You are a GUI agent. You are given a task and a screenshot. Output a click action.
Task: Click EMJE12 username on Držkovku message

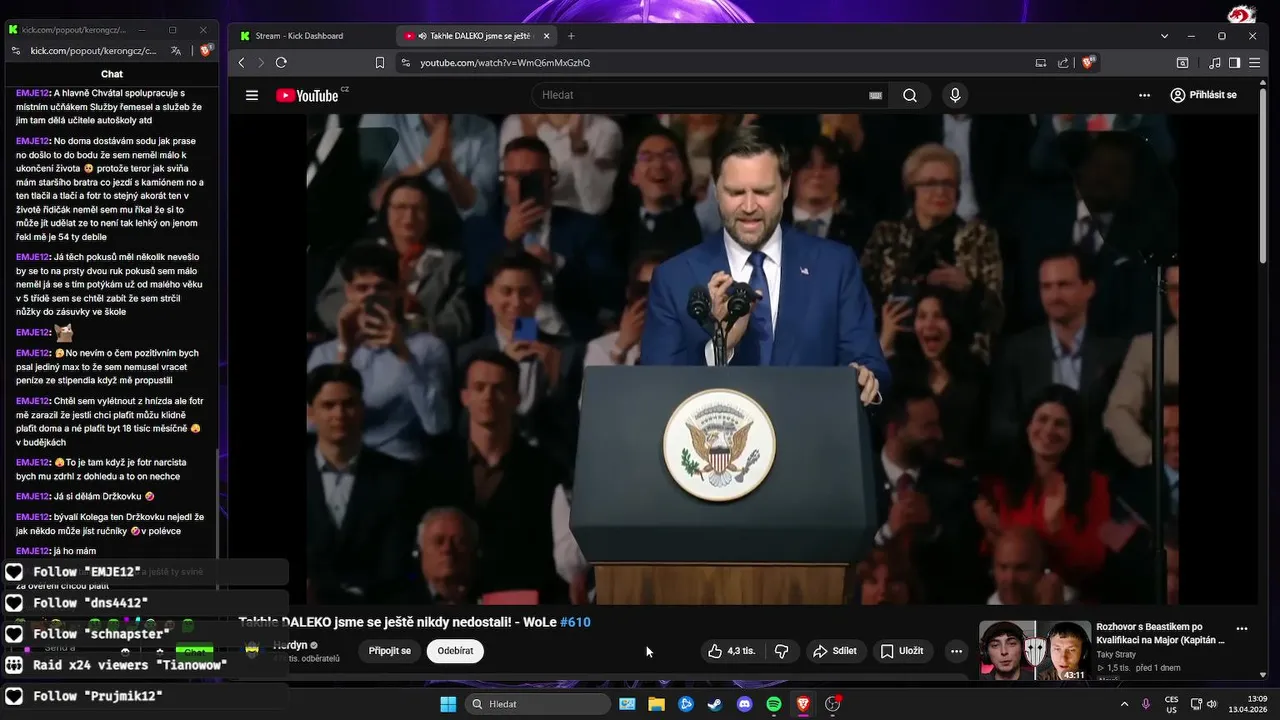click(x=33, y=496)
